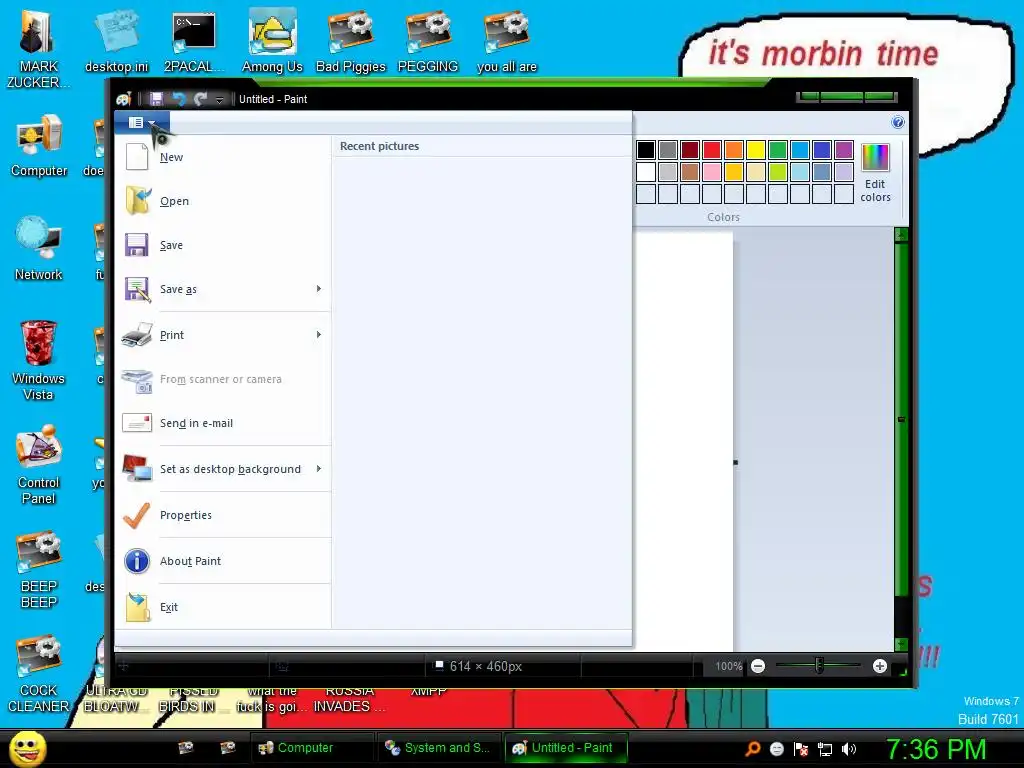Click the Action Center flag tray icon
This screenshot has width=1024, height=768.
tap(801, 749)
